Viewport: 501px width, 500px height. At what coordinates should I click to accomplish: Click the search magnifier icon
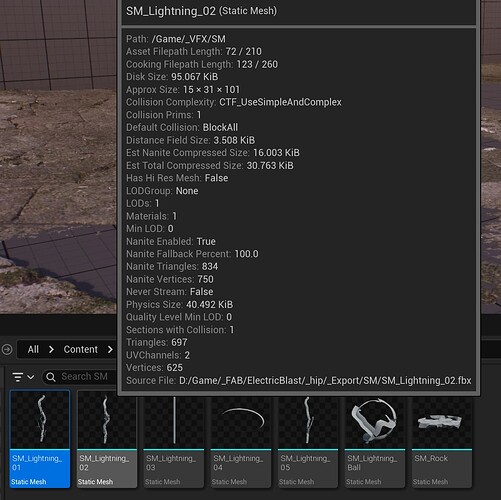click(51, 377)
